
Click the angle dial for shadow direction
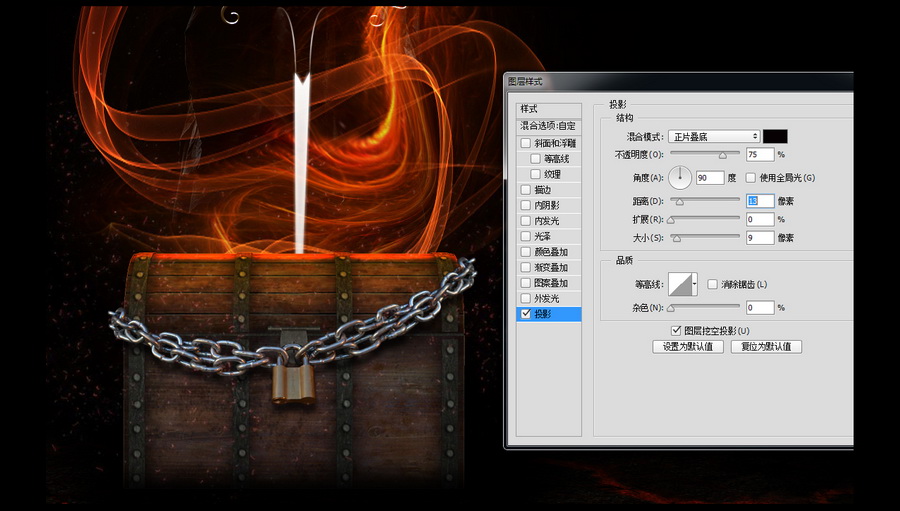point(680,177)
